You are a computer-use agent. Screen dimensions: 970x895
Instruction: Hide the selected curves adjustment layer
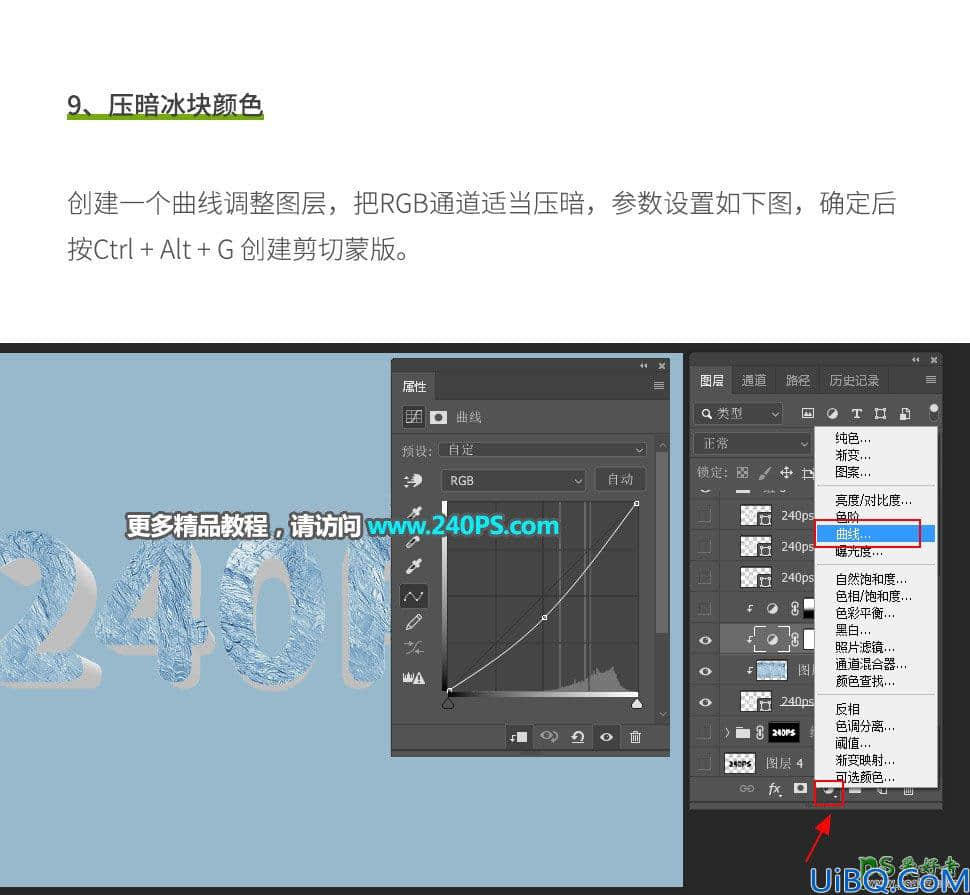(x=705, y=640)
